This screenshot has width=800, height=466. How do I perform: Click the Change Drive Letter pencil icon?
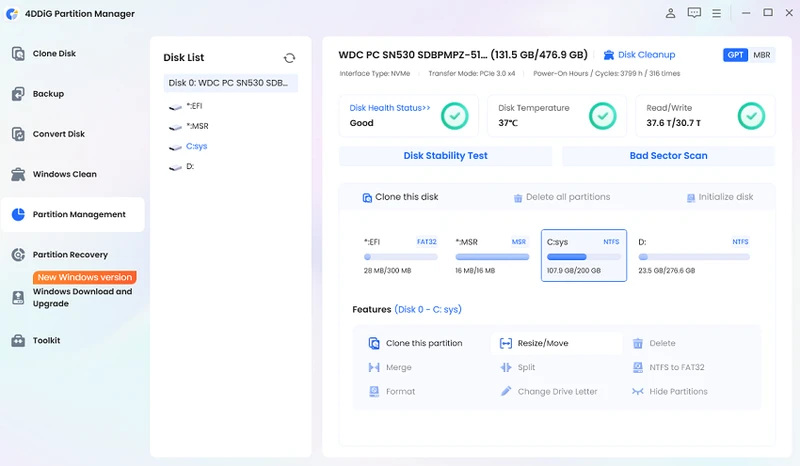(x=506, y=391)
